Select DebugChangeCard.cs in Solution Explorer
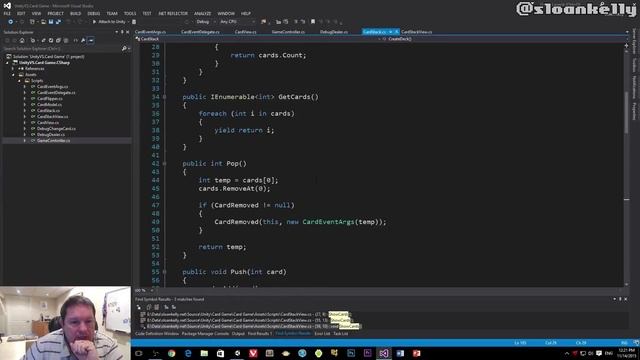Viewport: 640px width, 360px height. coord(56,129)
